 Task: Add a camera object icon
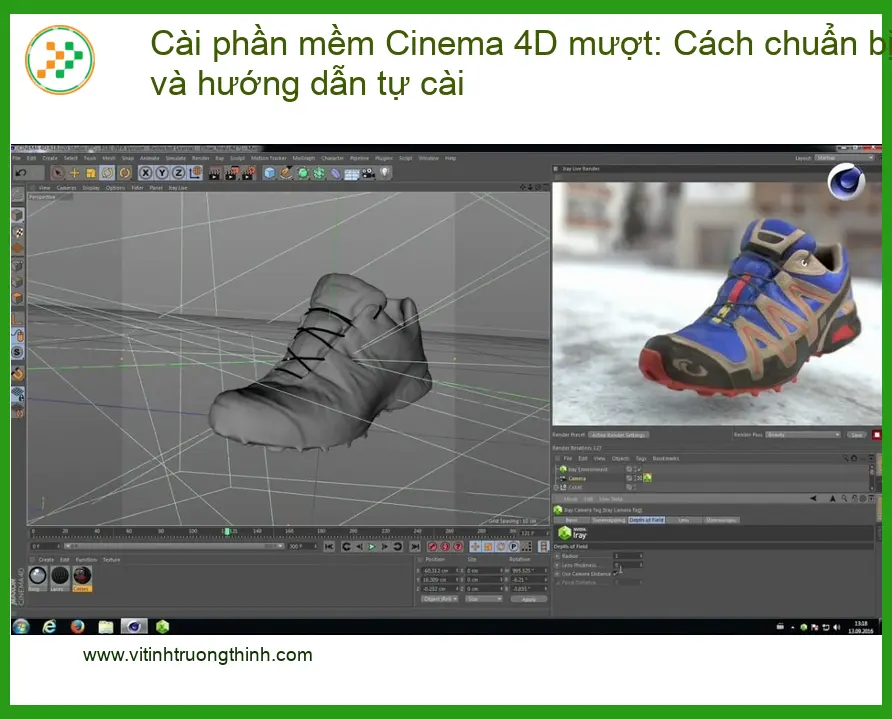click(369, 173)
